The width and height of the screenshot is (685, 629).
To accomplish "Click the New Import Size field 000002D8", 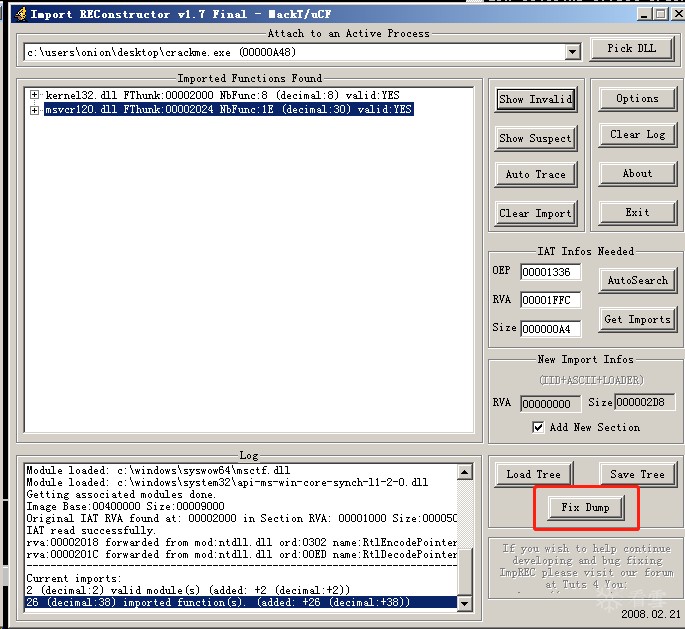I will (645, 402).
